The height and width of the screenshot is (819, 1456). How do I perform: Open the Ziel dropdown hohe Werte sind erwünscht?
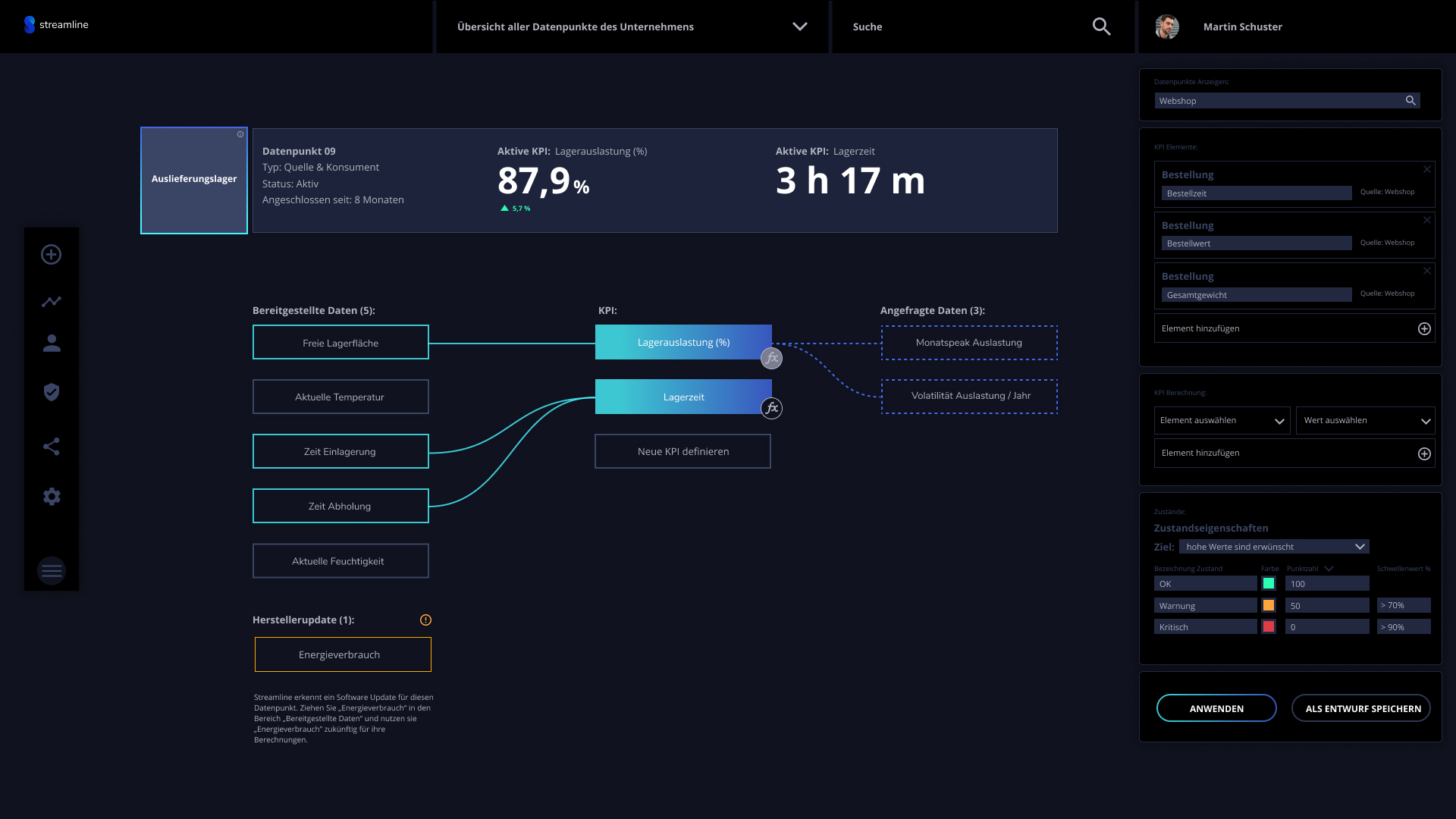click(1274, 547)
